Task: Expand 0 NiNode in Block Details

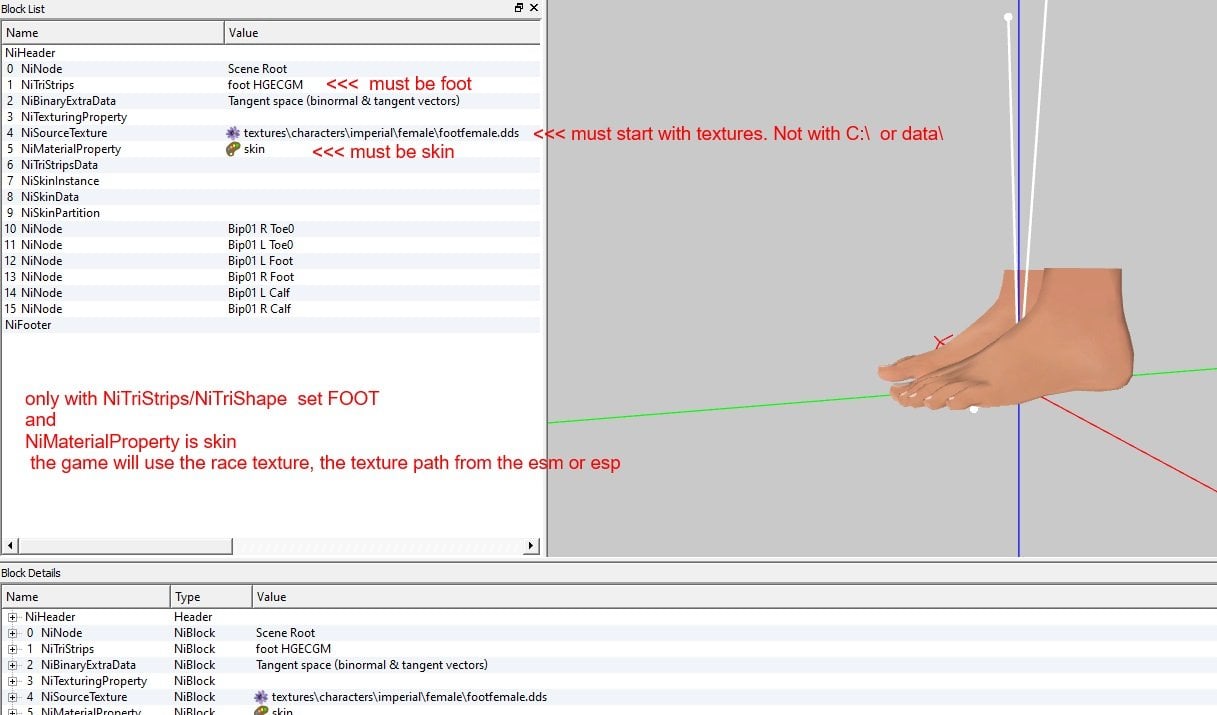Action: coord(13,633)
